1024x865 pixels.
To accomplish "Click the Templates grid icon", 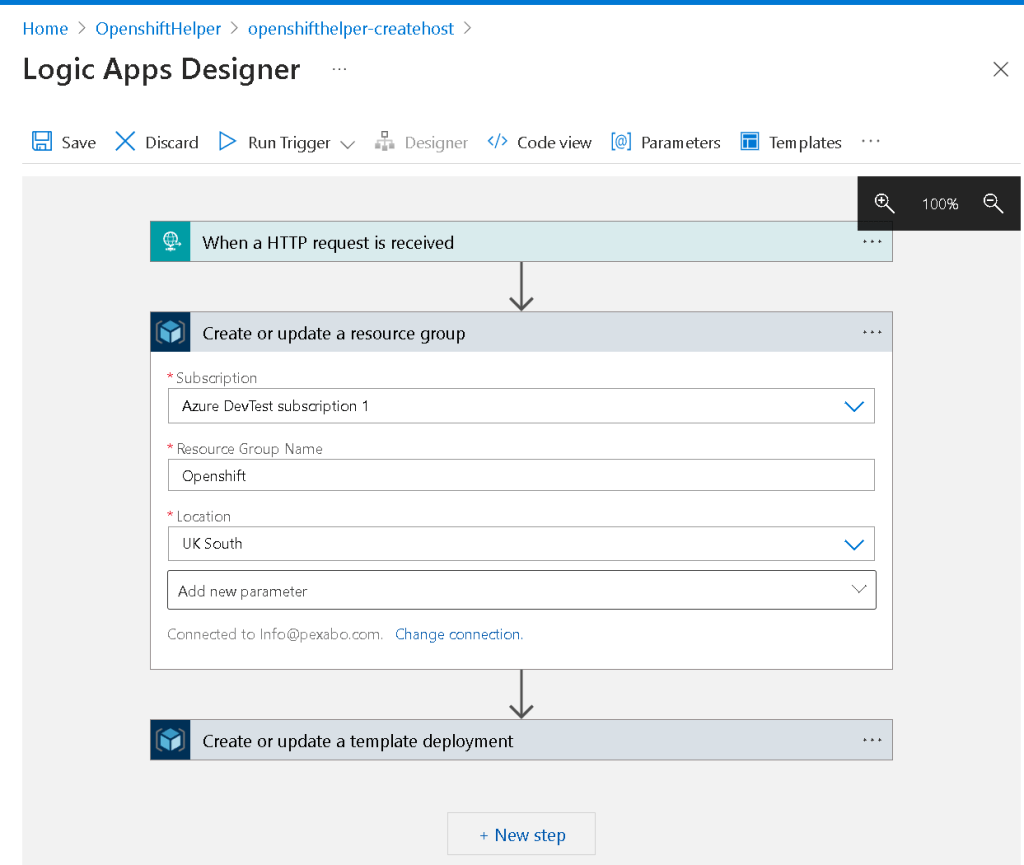I will pyautogui.click(x=750, y=141).
